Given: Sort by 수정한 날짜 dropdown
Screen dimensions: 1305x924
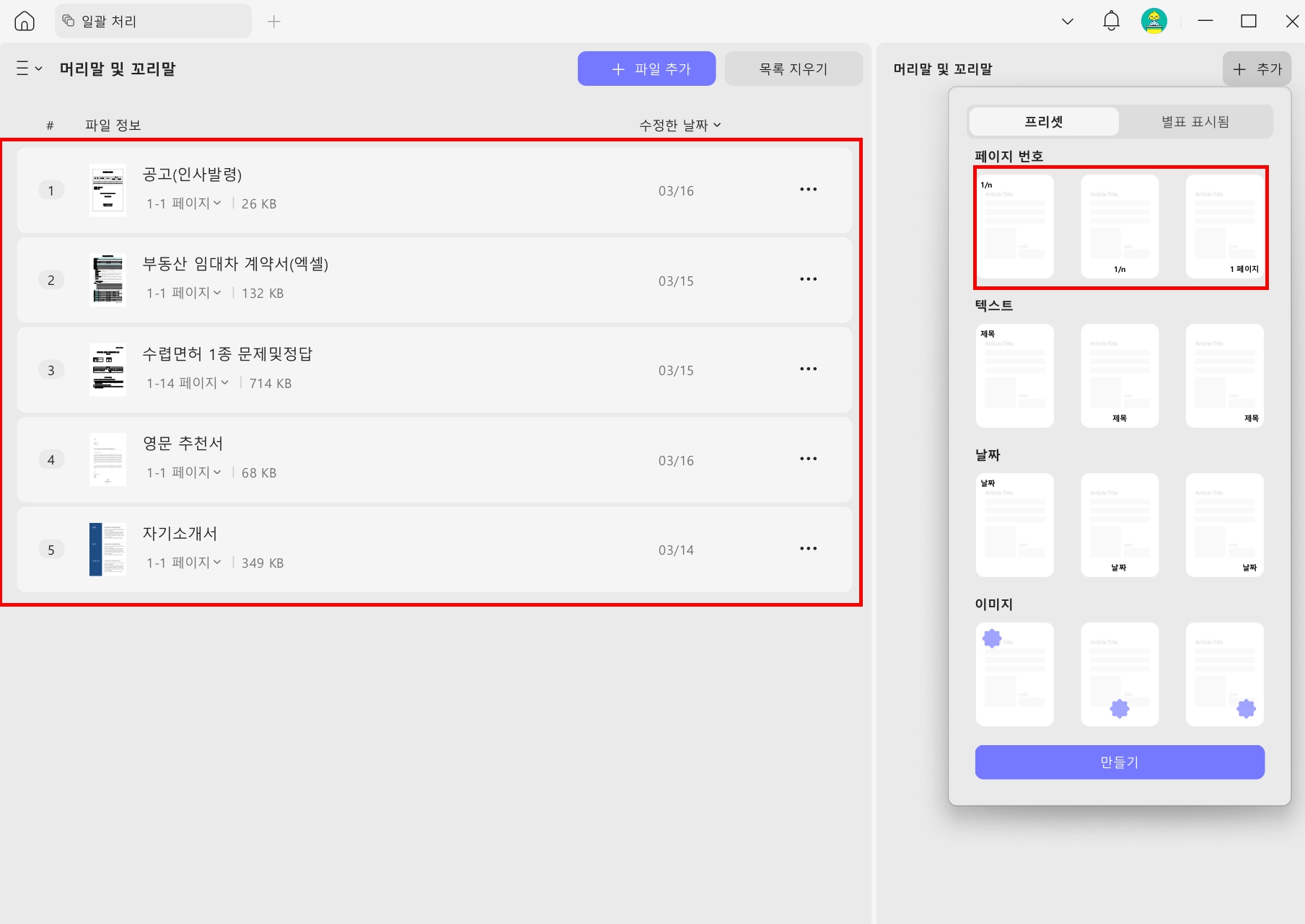Looking at the screenshot, I should coord(680,126).
